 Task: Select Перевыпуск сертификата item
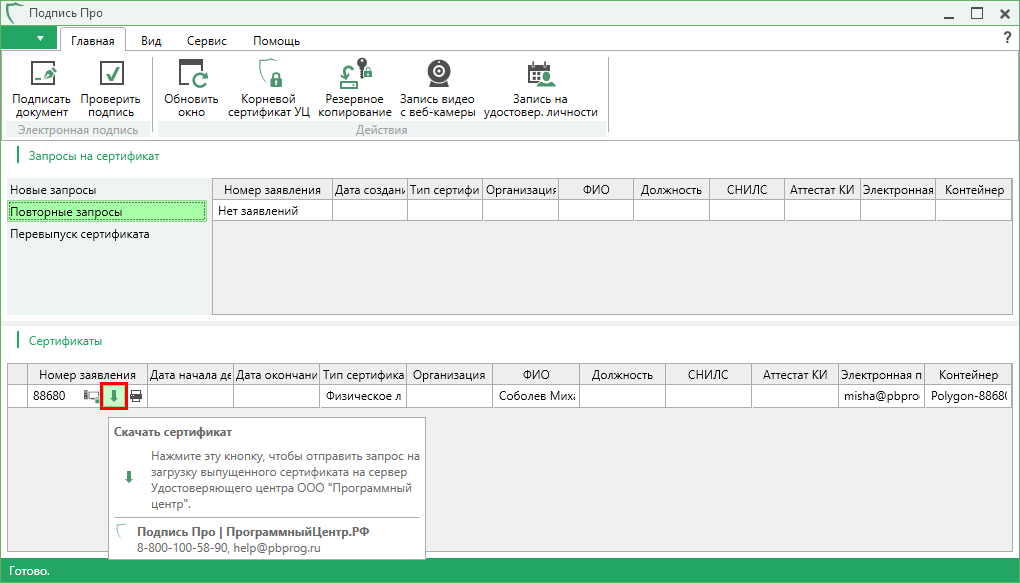tap(80, 234)
